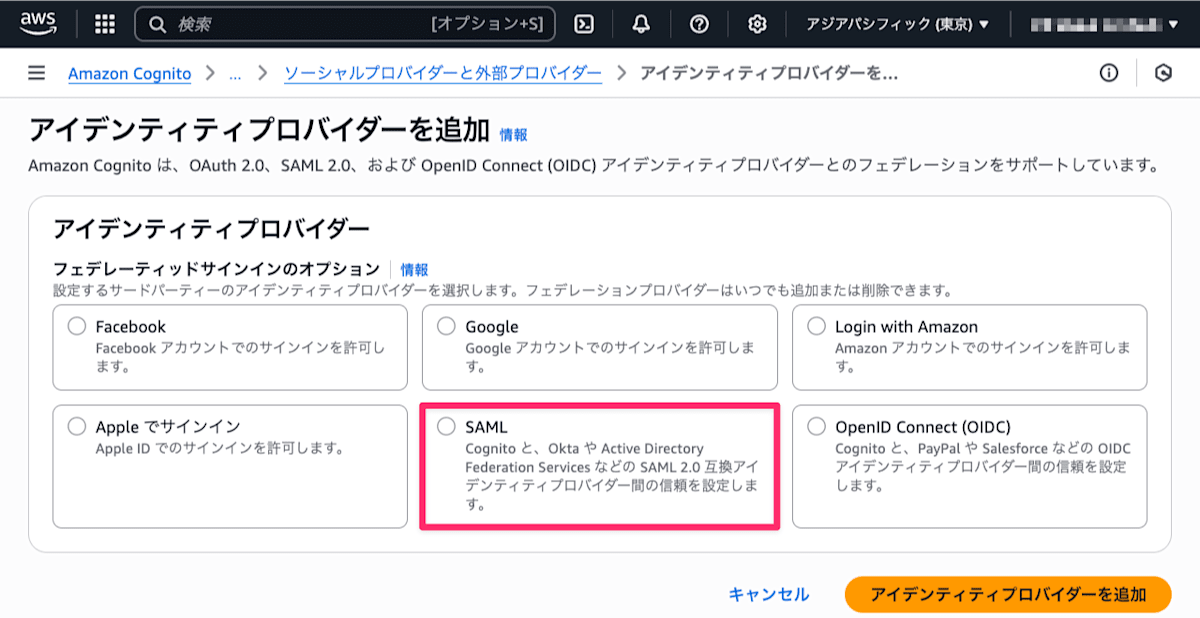The image size is (1200, 618).
Task: Click the [オプション+S] shortcut hint
Action: (488, 24)
